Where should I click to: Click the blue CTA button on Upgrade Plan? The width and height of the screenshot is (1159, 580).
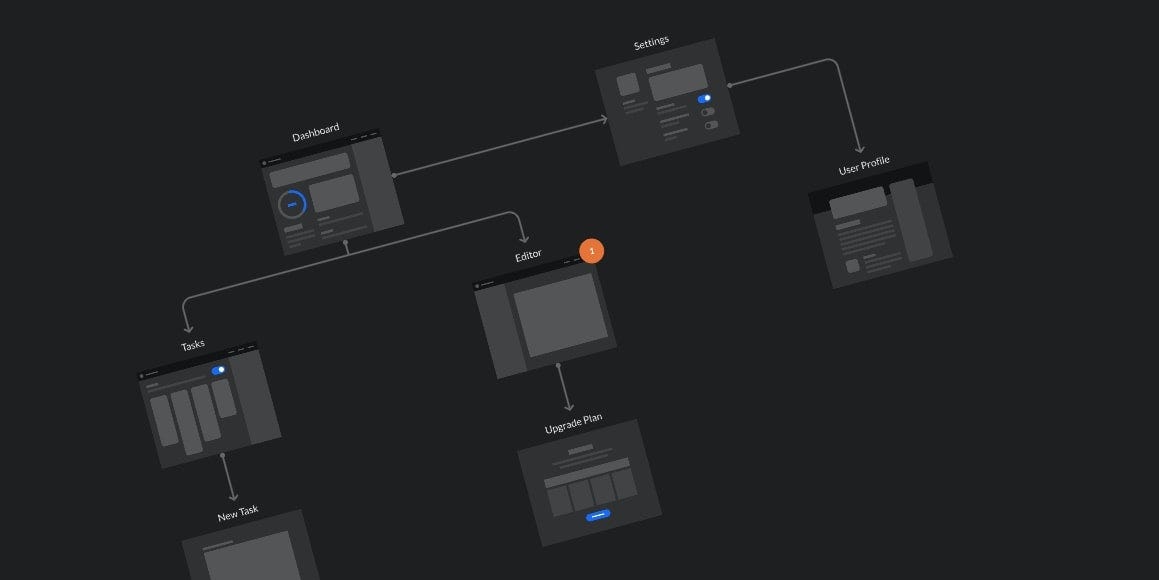tap(598, 515)
